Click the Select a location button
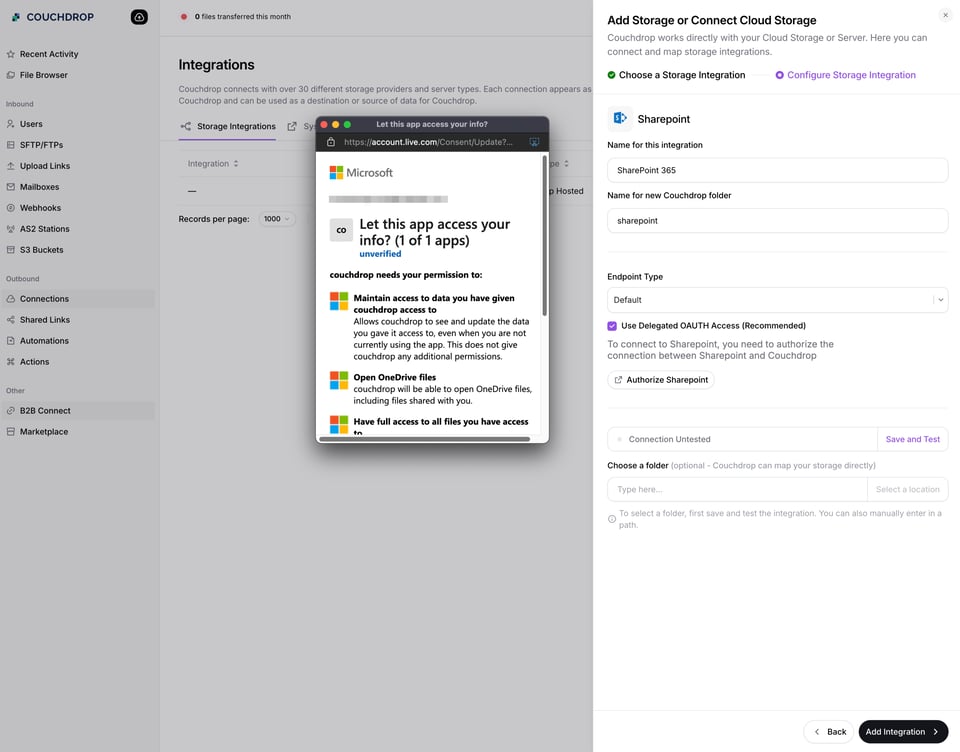The width and height of the screenshot is (960, 752). click(x=907, y=489)
